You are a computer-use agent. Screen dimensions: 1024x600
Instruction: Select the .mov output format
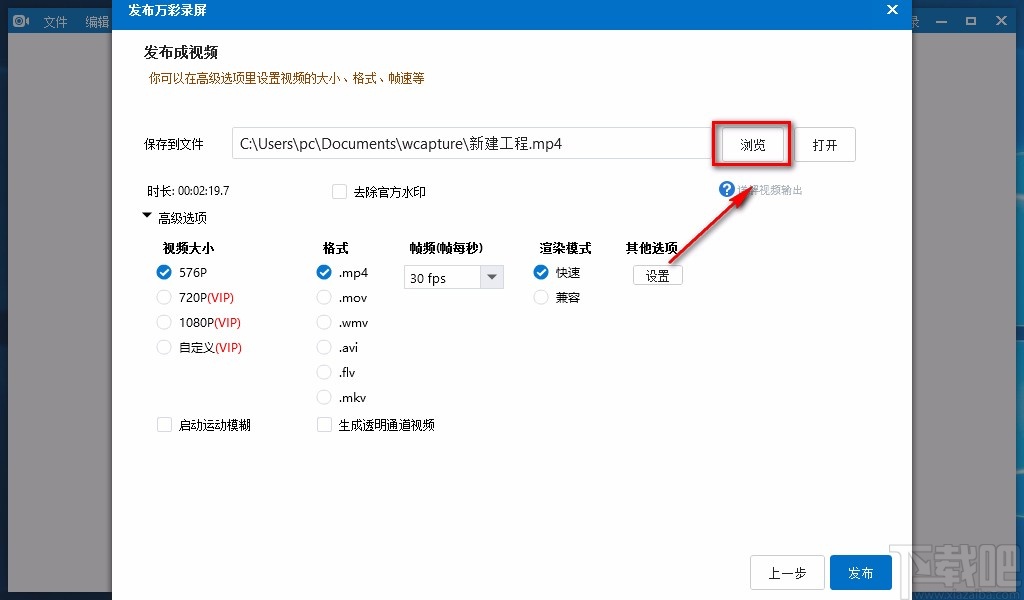coord(324,297)
